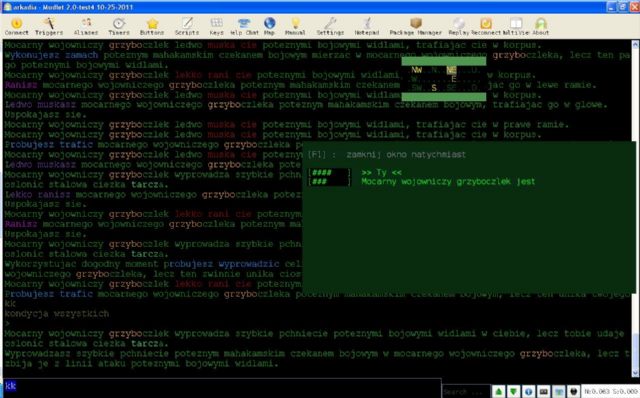The width and height of the screenshot is (640, 398).
Task: Open the Buttons editor
Action: [152, 27]
